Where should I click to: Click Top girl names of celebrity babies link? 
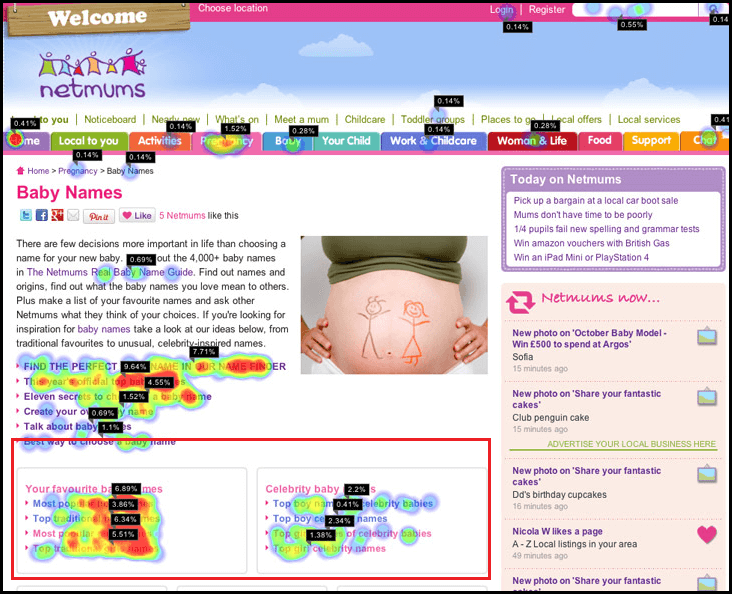352,533
